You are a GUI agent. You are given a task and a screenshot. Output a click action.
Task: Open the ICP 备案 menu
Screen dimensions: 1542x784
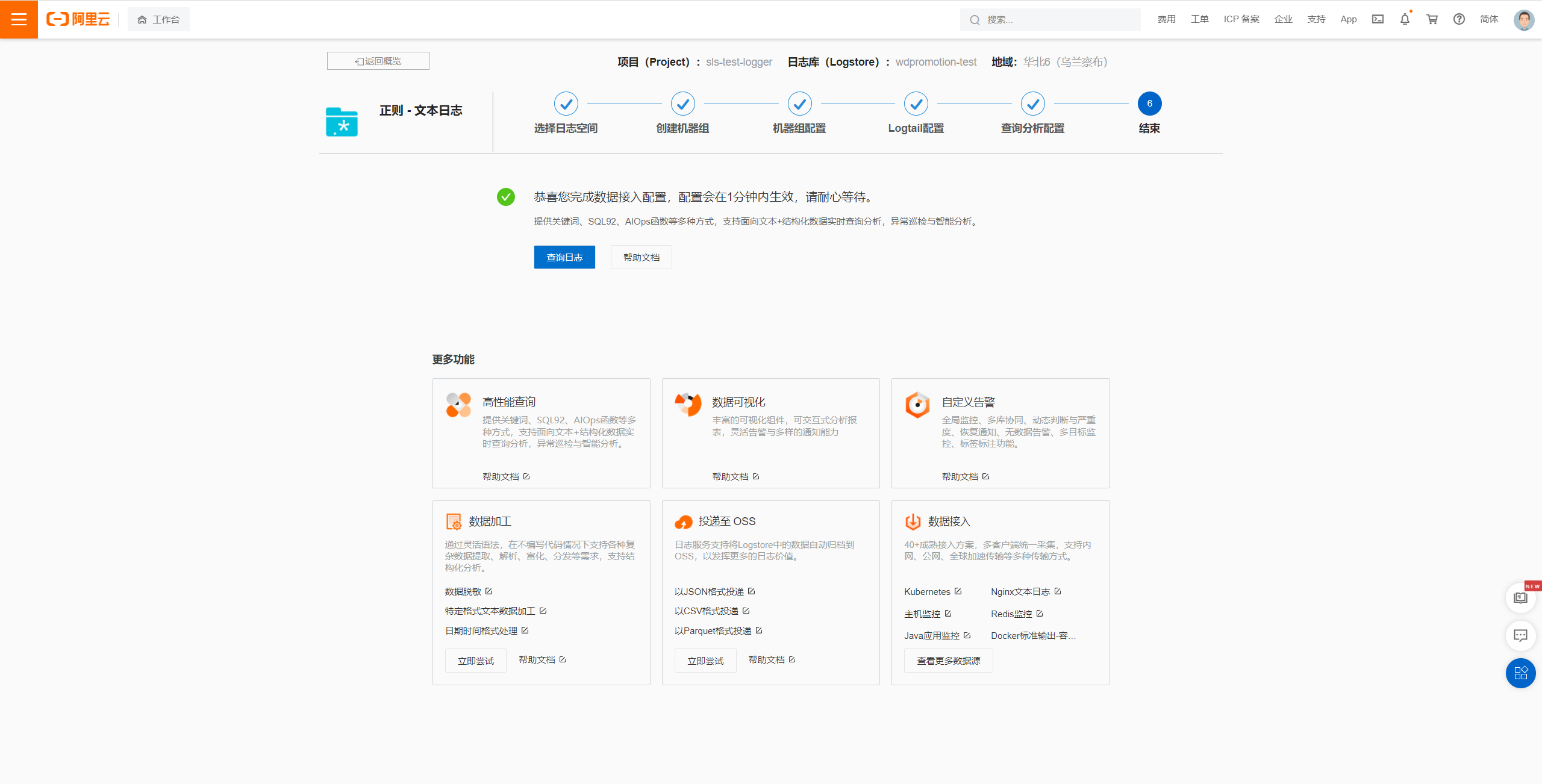coord(1241,19)
